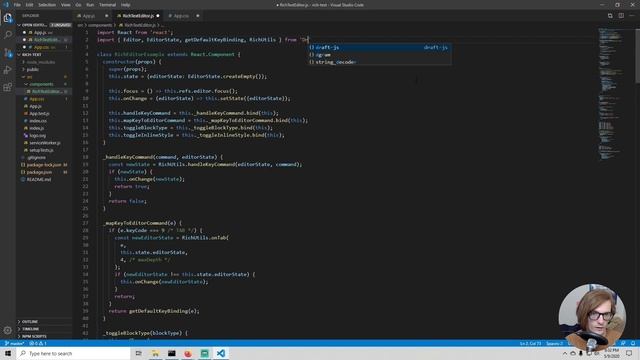Open the Search view in the activity bar
This screenshot has height=360, width=640.
pyautogui.click(x=8, y=35)
